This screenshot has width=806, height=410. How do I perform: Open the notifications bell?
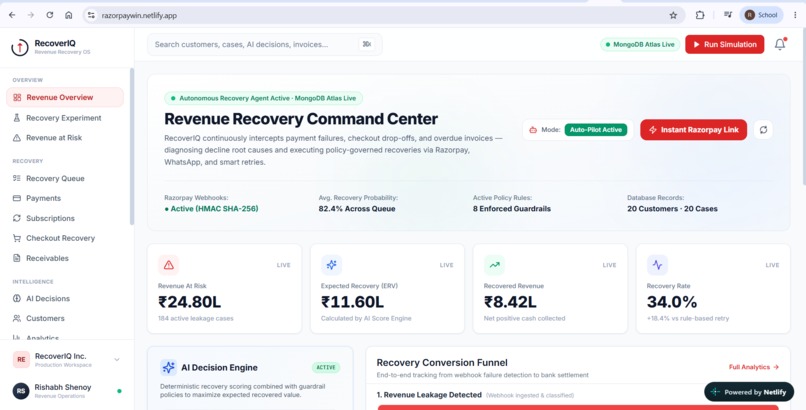780,45
